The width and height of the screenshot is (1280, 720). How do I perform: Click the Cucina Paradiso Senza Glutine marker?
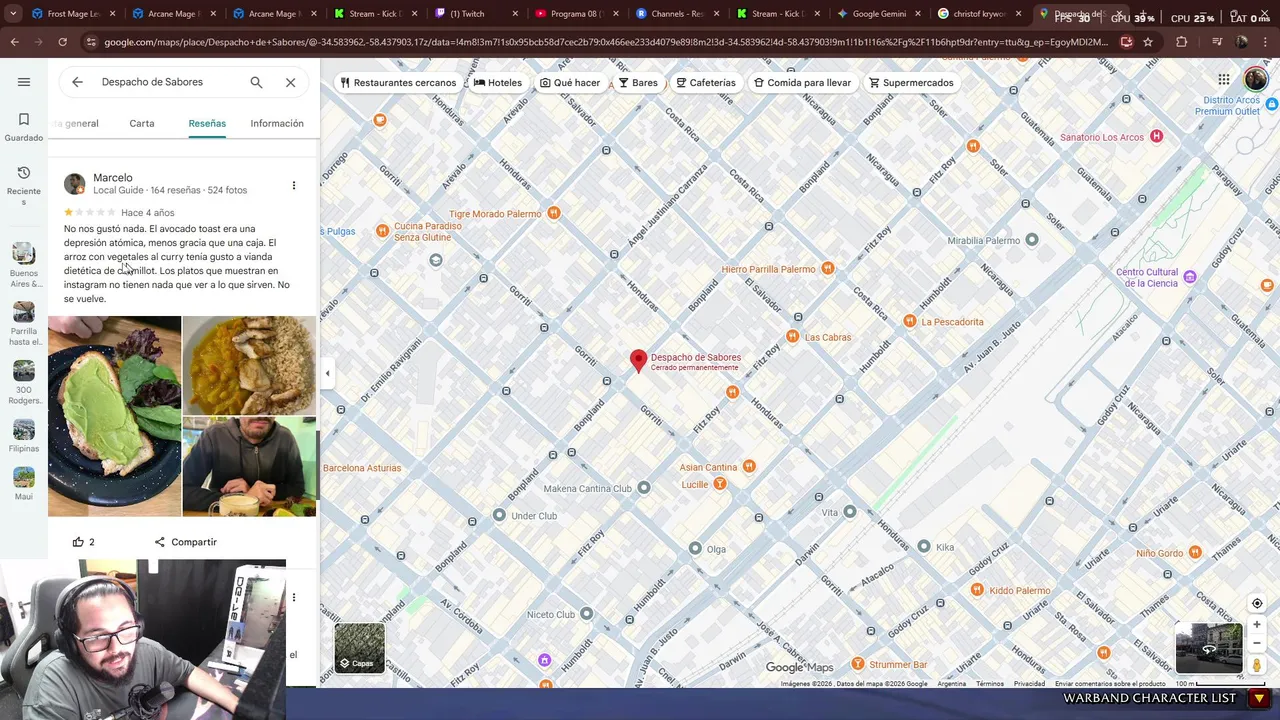382,231
